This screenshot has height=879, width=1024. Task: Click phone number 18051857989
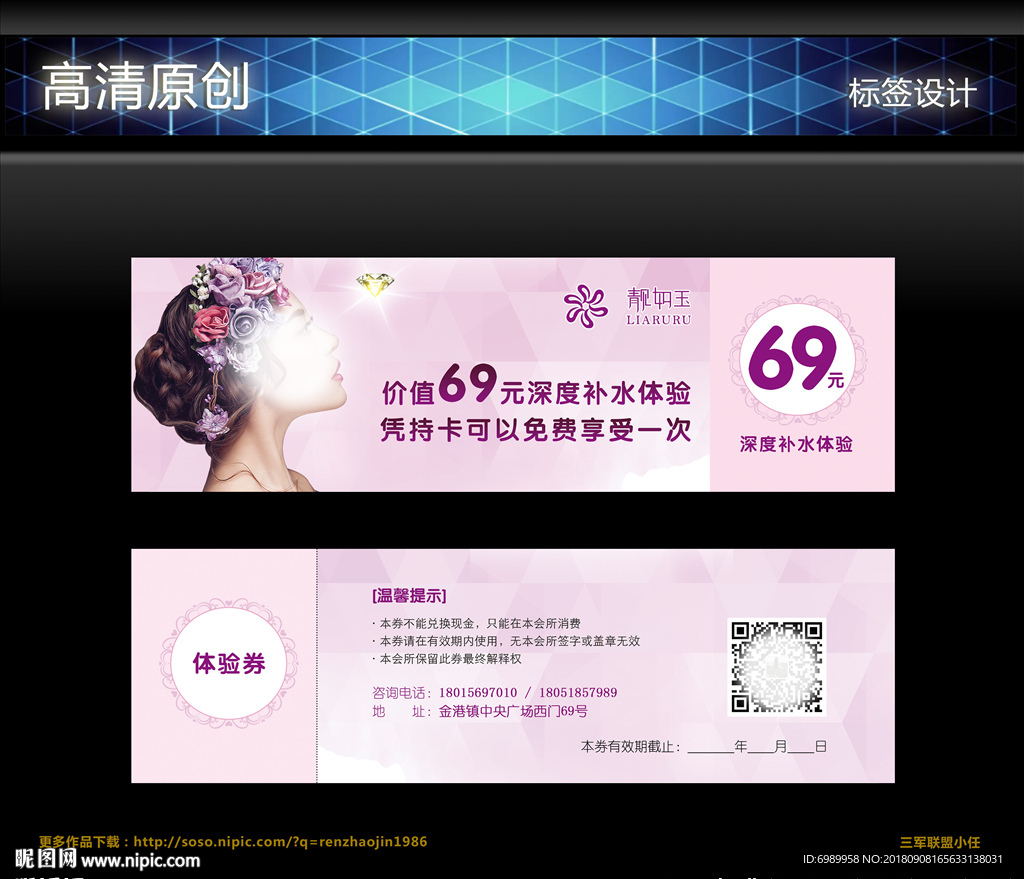pos(578,692)
